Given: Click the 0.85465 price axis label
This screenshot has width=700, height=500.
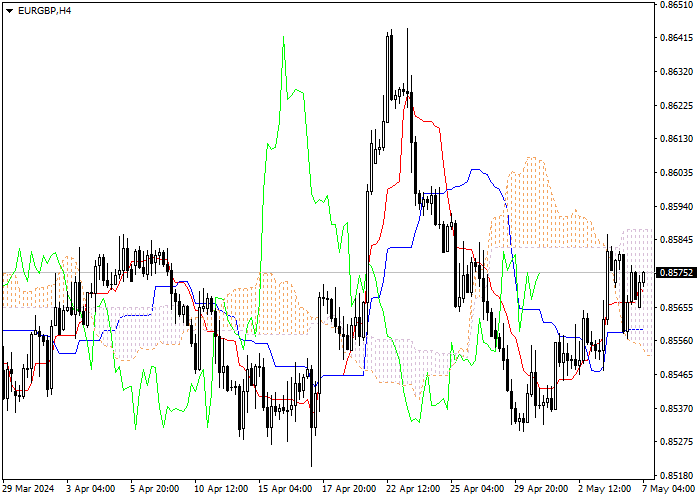Looking at the screenshot, I should (x=676, y=375).
